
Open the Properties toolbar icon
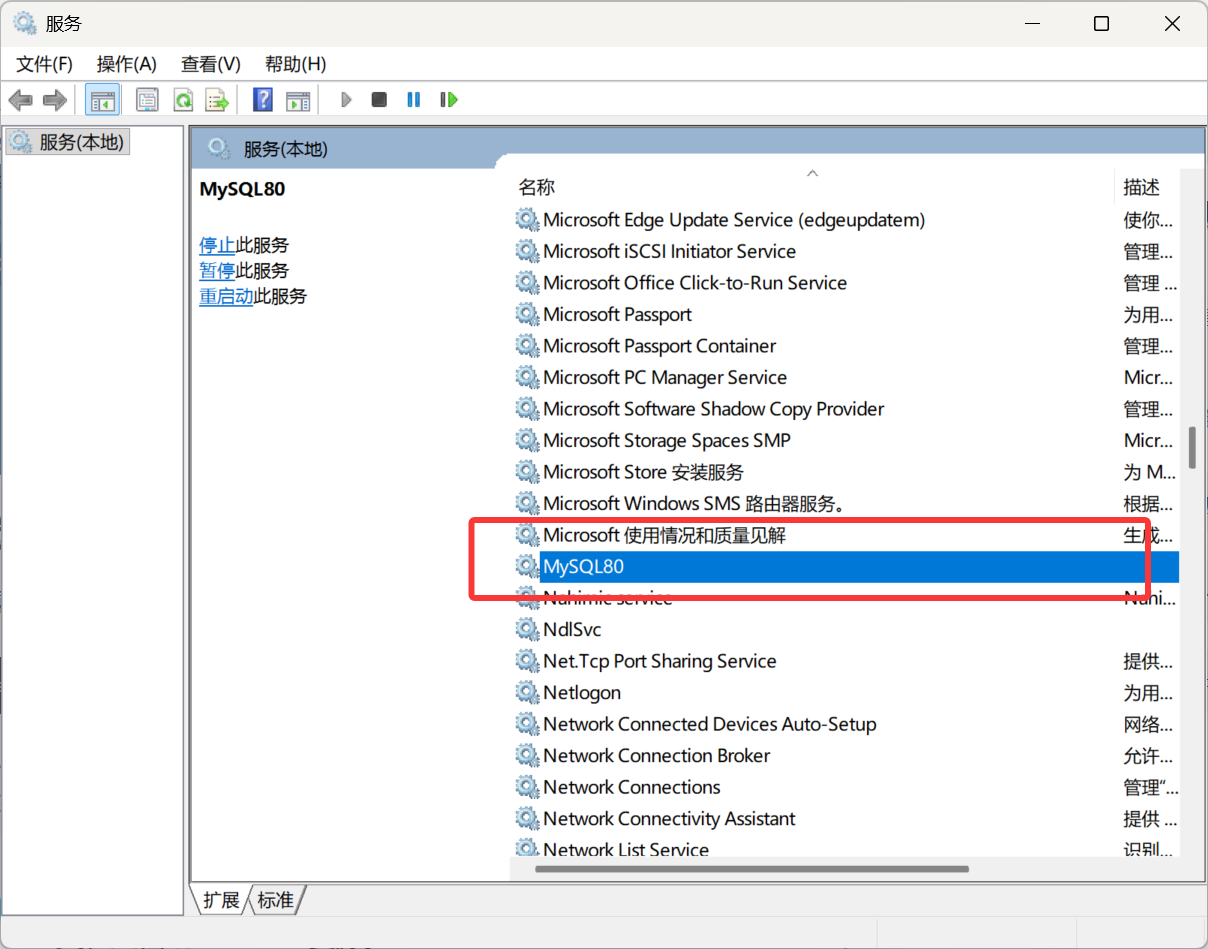[147, 100]
